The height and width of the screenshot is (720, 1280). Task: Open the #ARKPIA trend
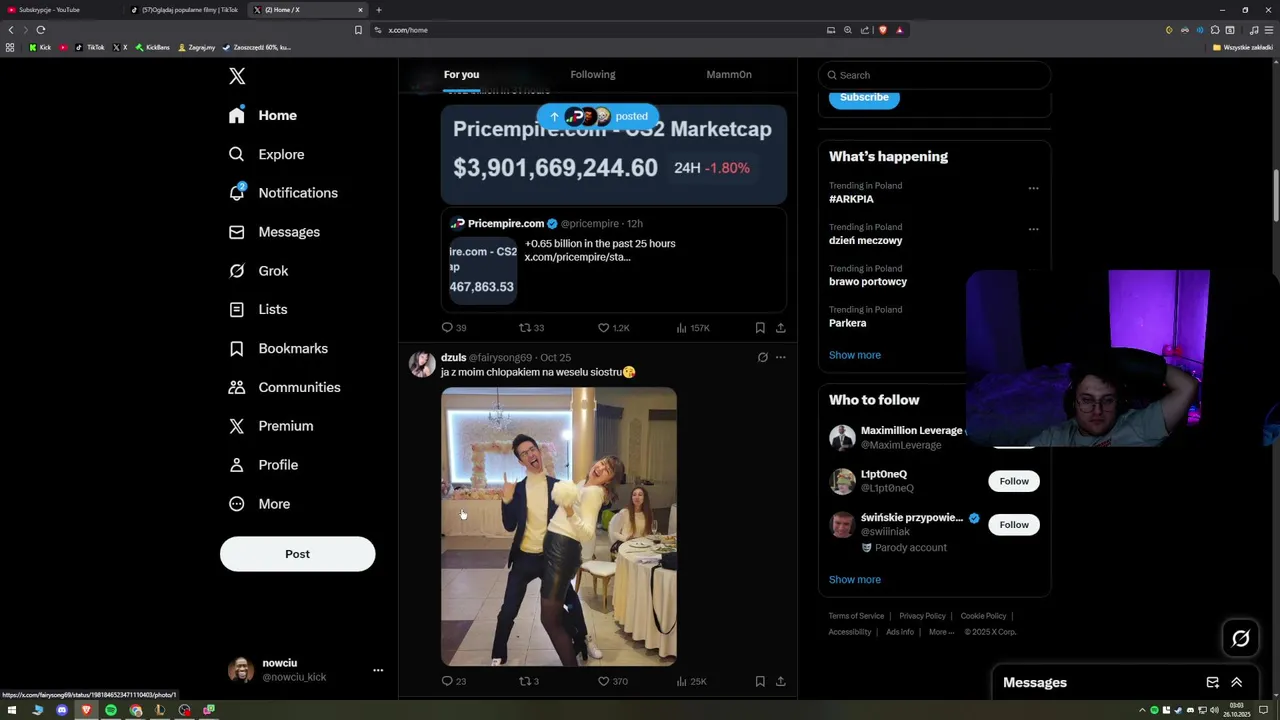pyautogui.click(x=851, y=199)
